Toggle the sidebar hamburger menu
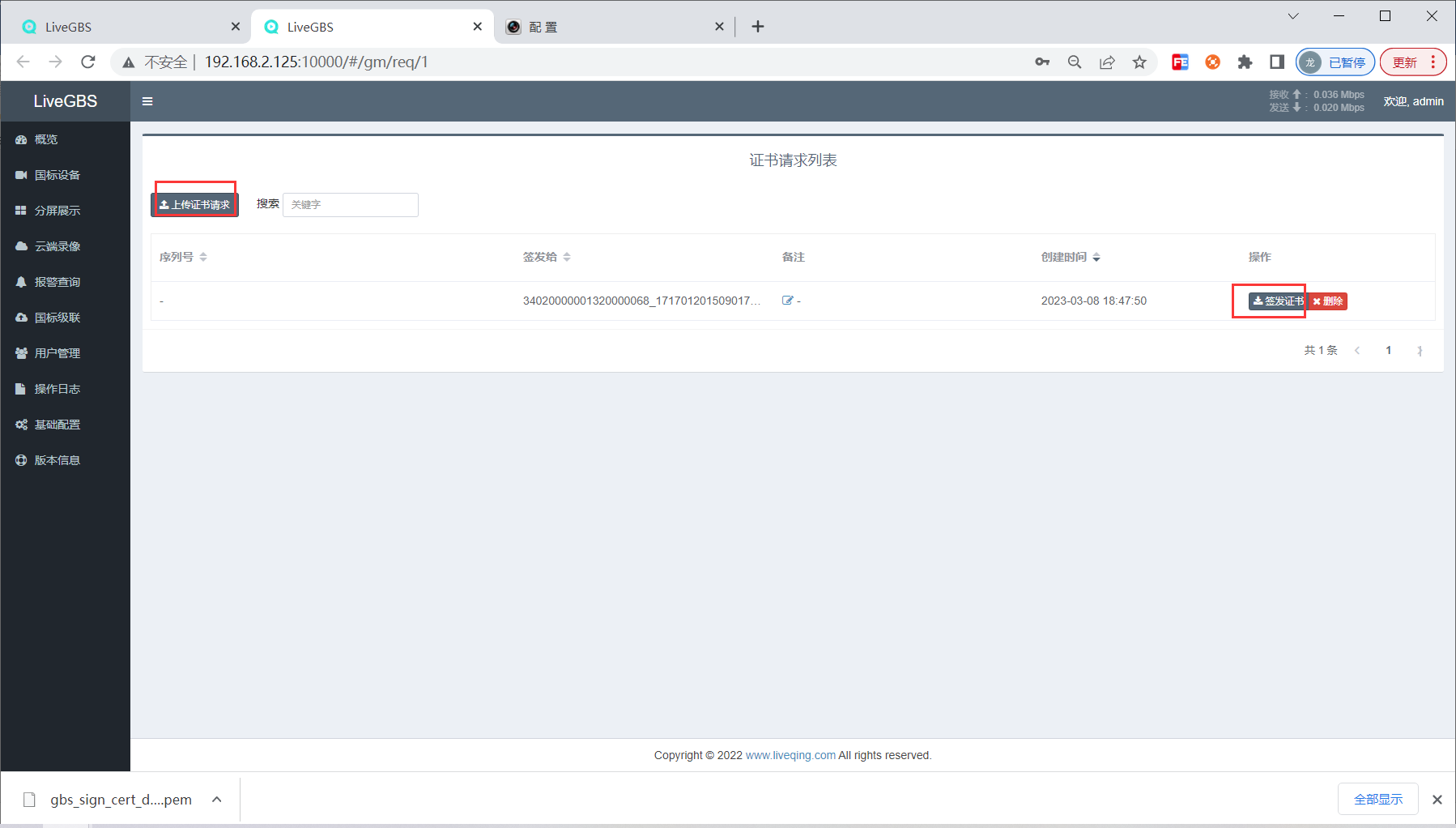 coord(147,101)
